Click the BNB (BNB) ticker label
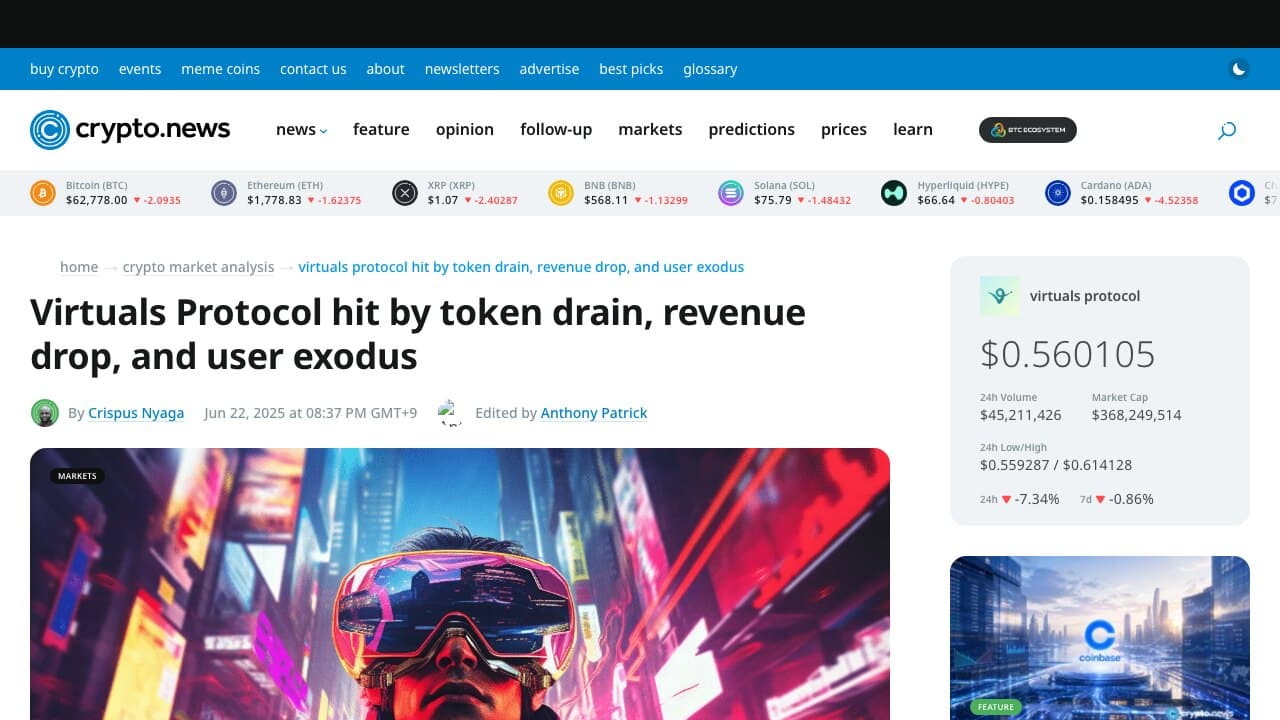 click(x=610, y=185)
